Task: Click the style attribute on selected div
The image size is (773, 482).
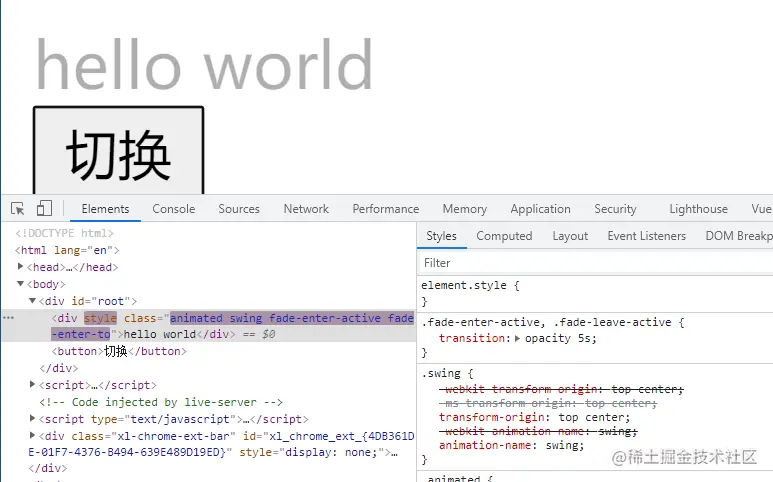Action: pos(100,318)
